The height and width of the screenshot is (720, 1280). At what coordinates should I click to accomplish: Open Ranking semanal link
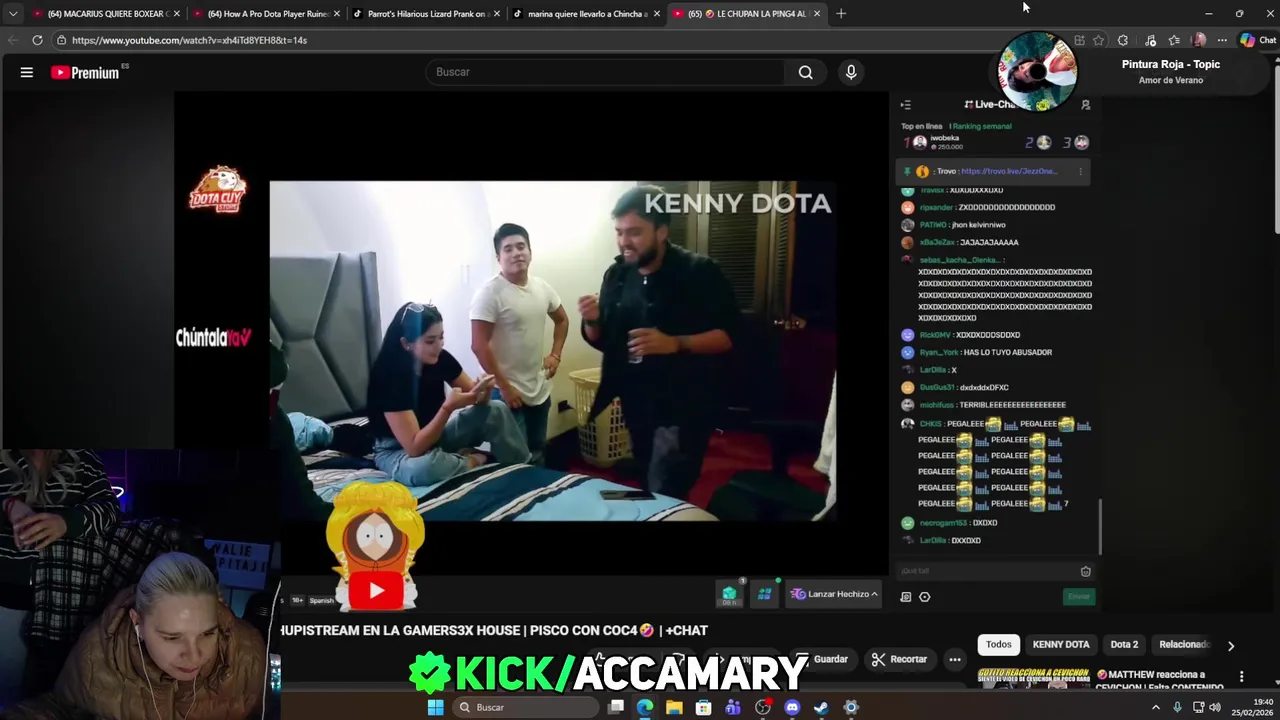coord(982,126)
